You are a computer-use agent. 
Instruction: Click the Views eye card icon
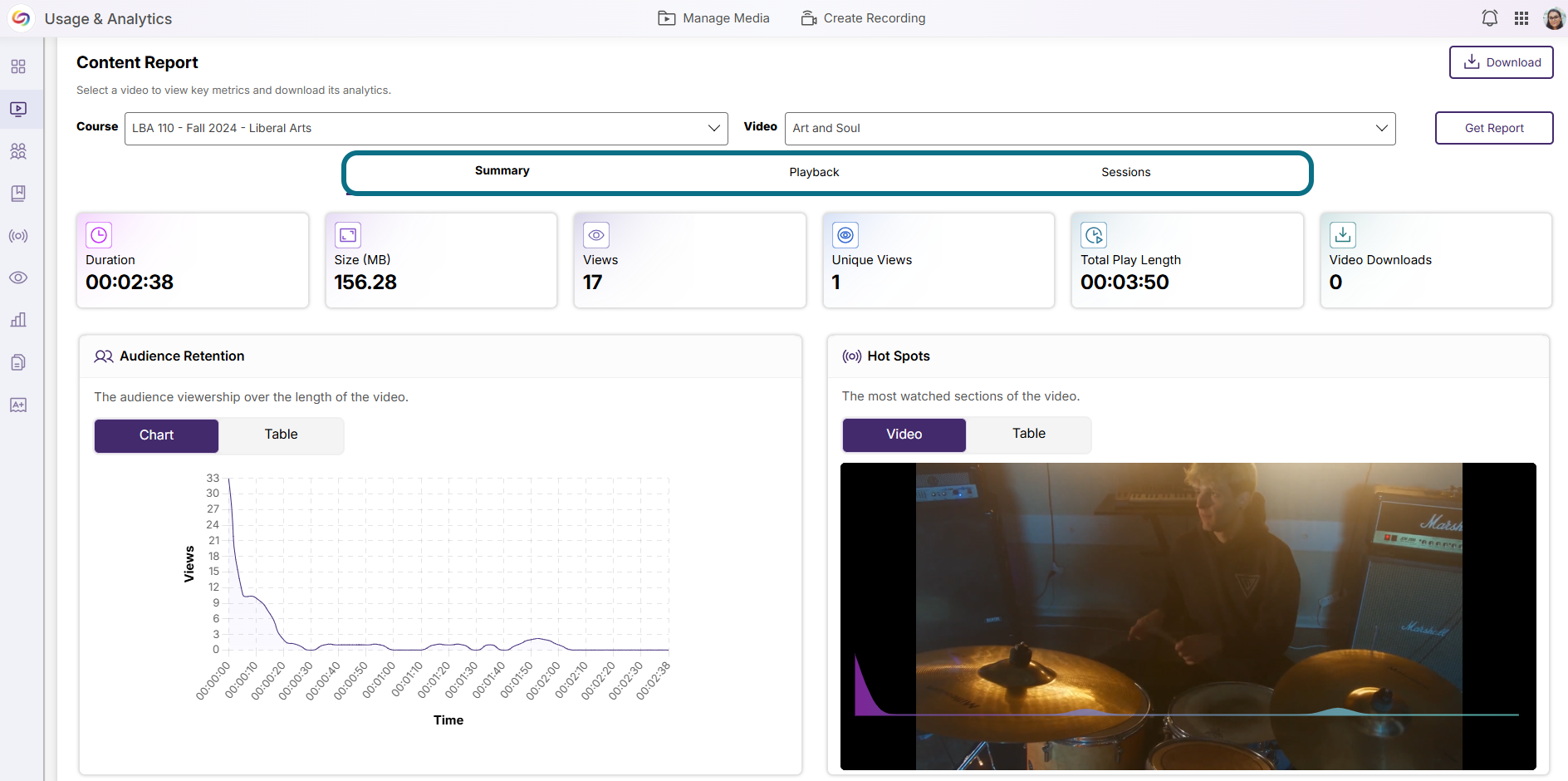coord(596,235)
